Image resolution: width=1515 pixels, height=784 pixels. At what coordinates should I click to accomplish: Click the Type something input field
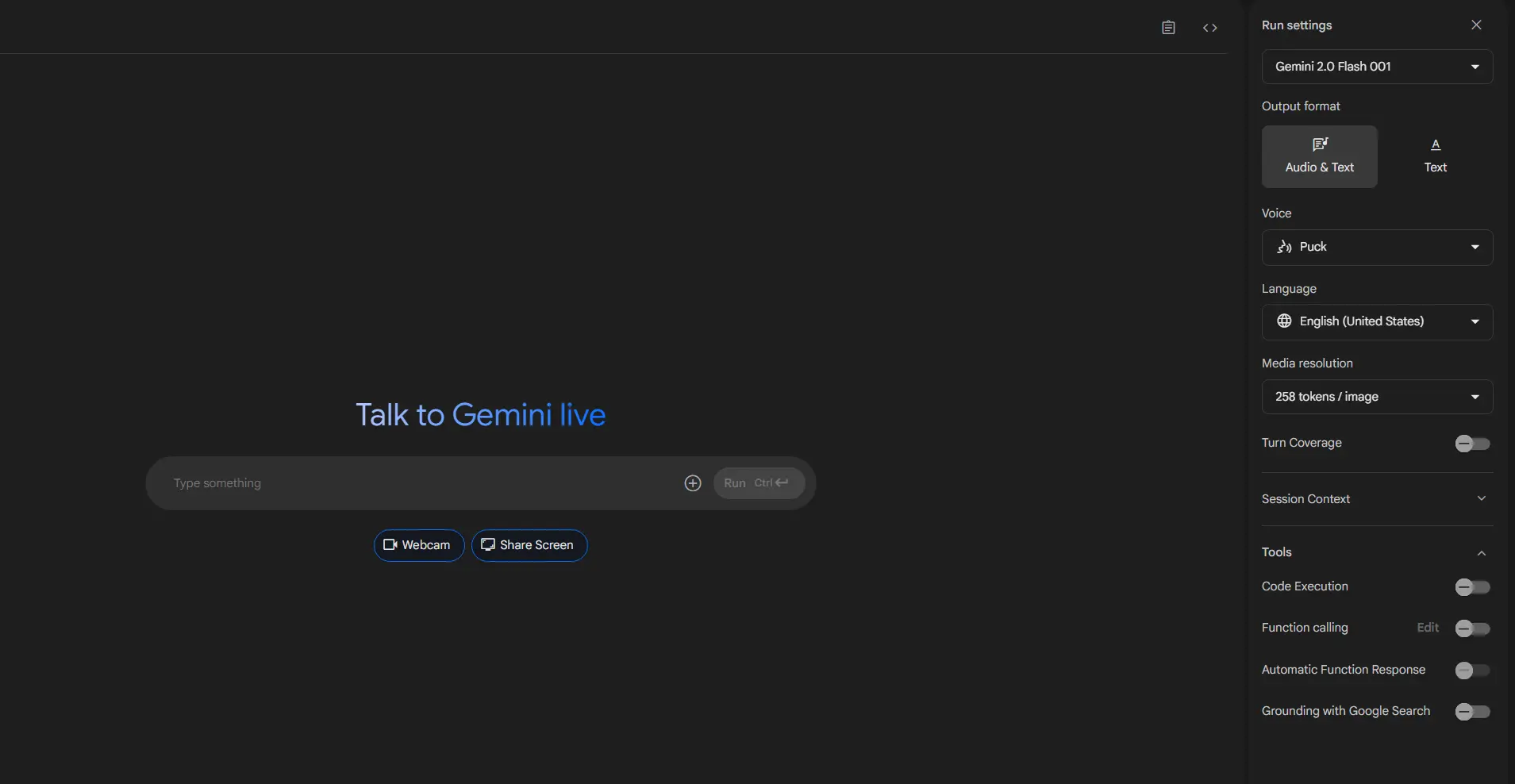click(x=421, y=483)
